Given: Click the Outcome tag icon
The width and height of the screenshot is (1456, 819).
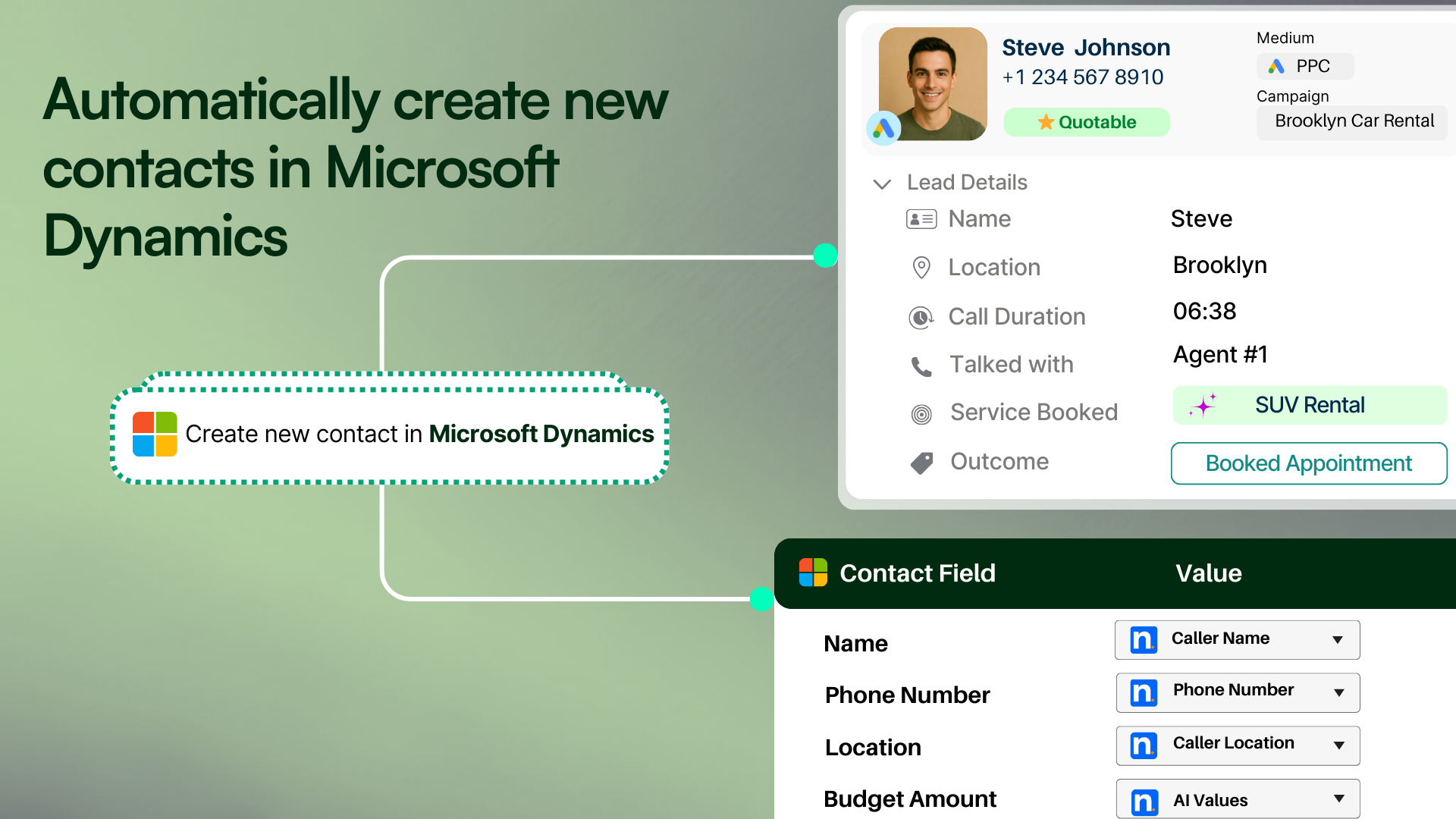Looking at the screenshot, I should pos(921,463).
